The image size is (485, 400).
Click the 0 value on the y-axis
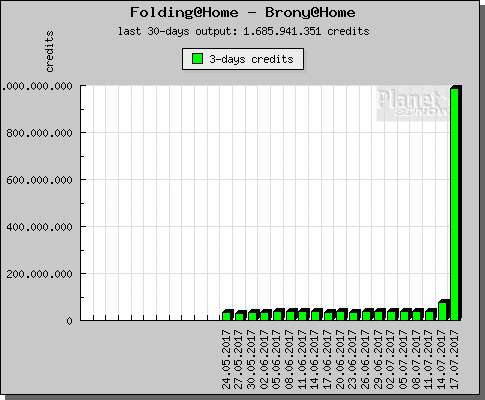click(69, 321)
